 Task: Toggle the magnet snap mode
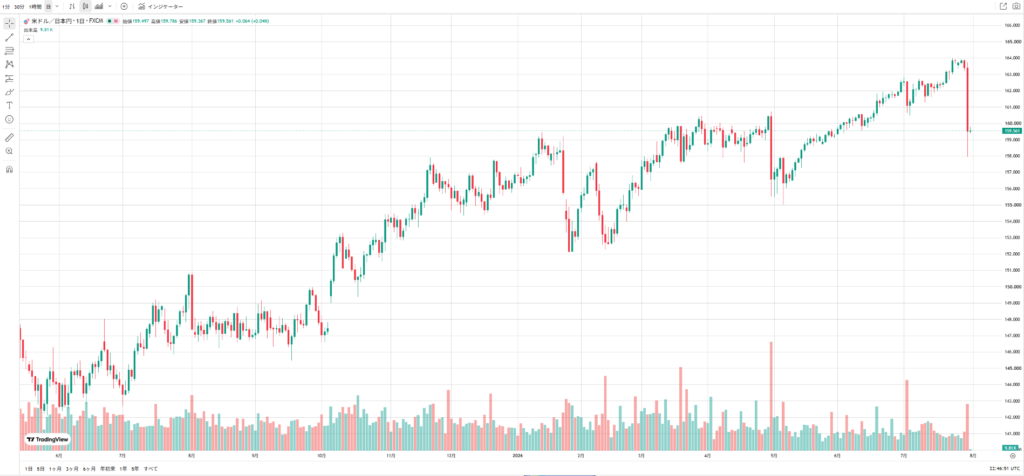[9, 169]
